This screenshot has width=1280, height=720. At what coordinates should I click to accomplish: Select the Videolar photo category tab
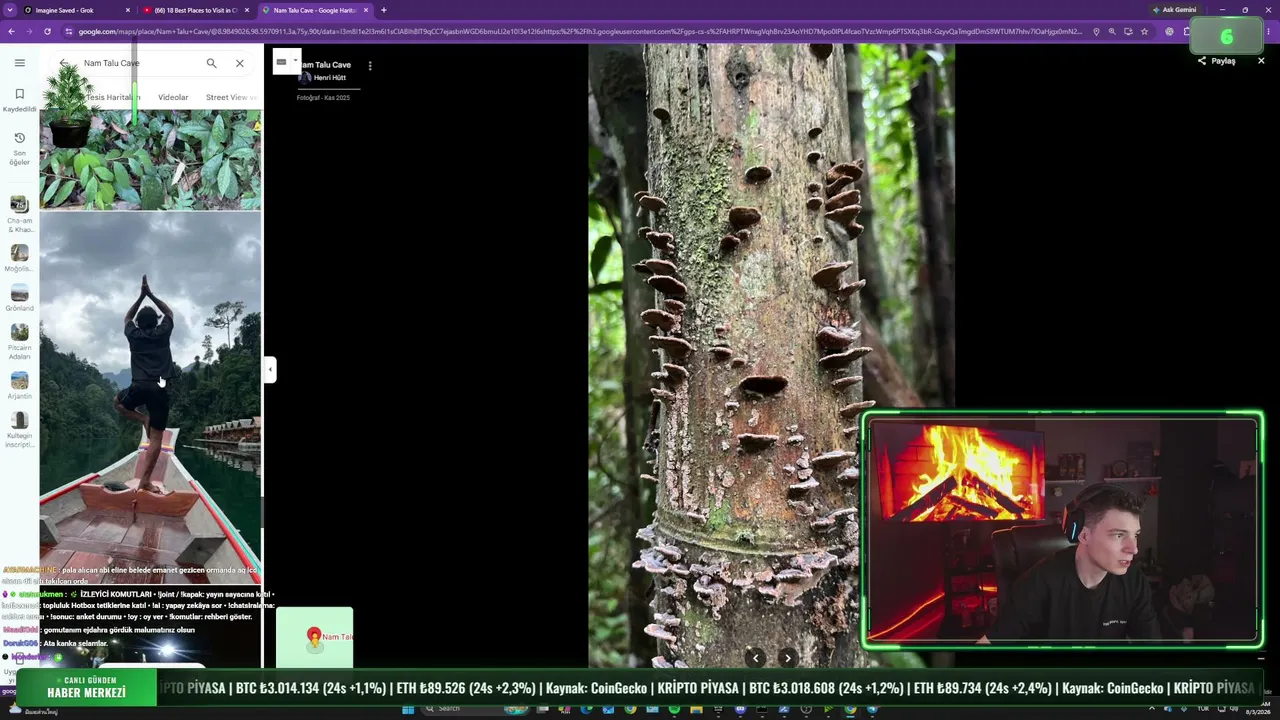(x=173, y=97)
